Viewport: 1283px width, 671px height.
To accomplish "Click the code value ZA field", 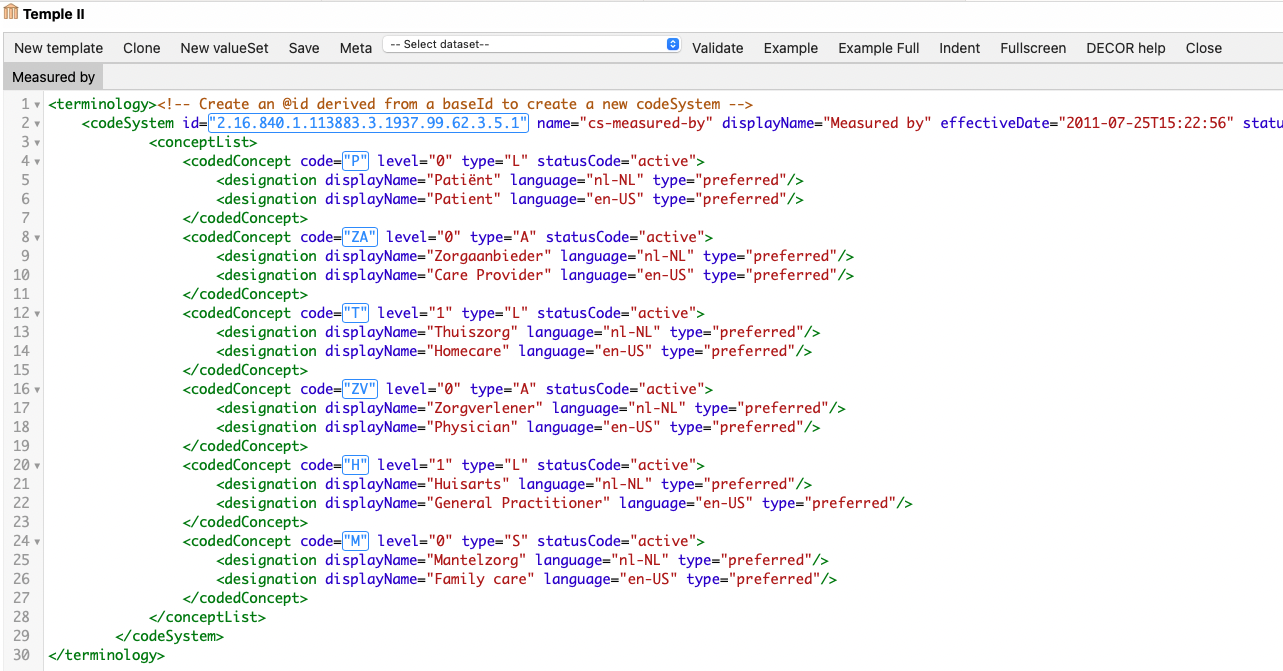I will (x=359, y=237).
